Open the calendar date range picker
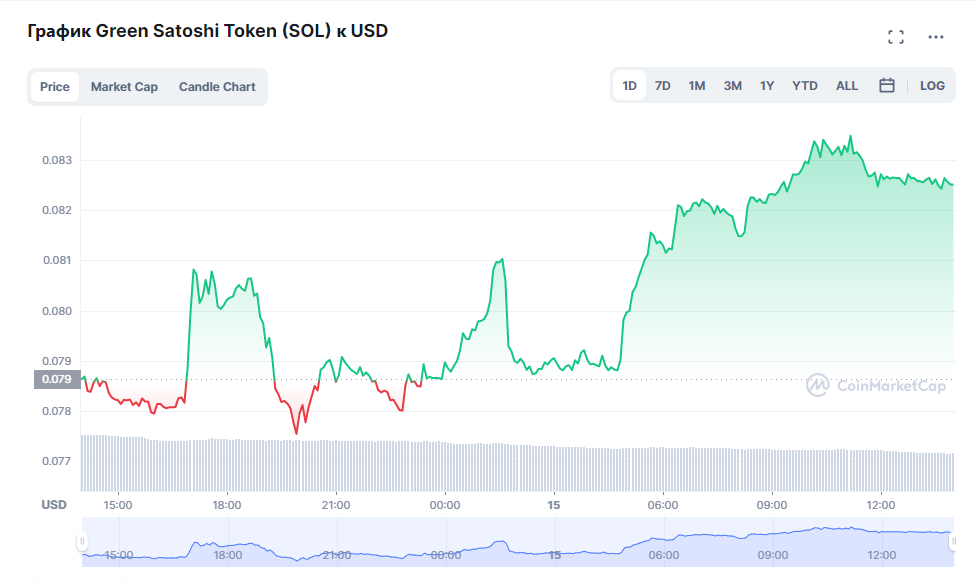977x582 pixels. 887,86
